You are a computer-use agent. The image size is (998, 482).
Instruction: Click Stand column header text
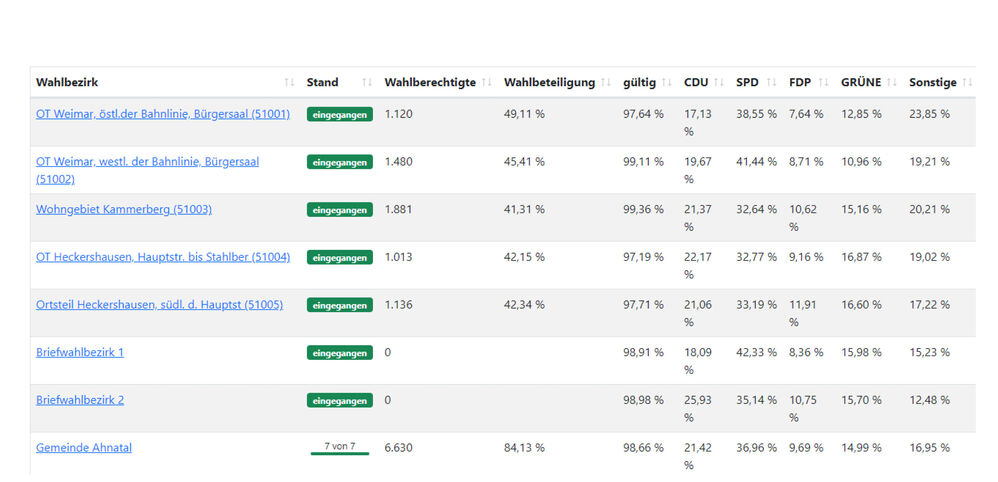tap(323, 83)
